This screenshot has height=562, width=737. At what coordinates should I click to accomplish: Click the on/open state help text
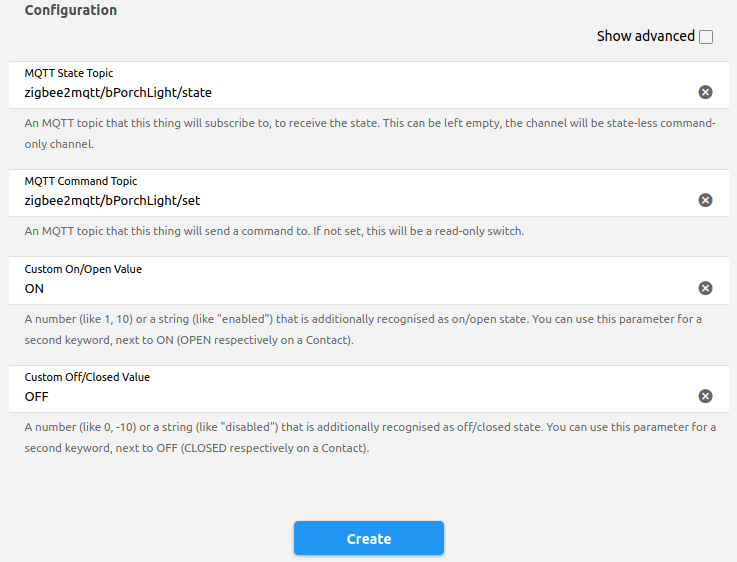(370, 329)
